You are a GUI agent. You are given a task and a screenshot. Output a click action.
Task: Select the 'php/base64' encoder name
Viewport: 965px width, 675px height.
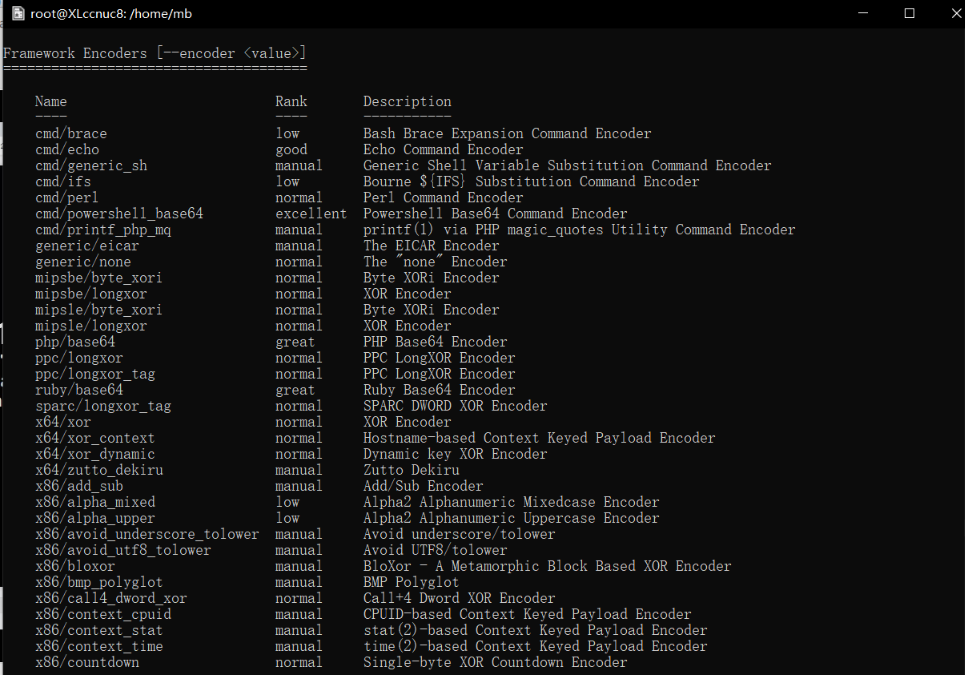tap(75, 341)
